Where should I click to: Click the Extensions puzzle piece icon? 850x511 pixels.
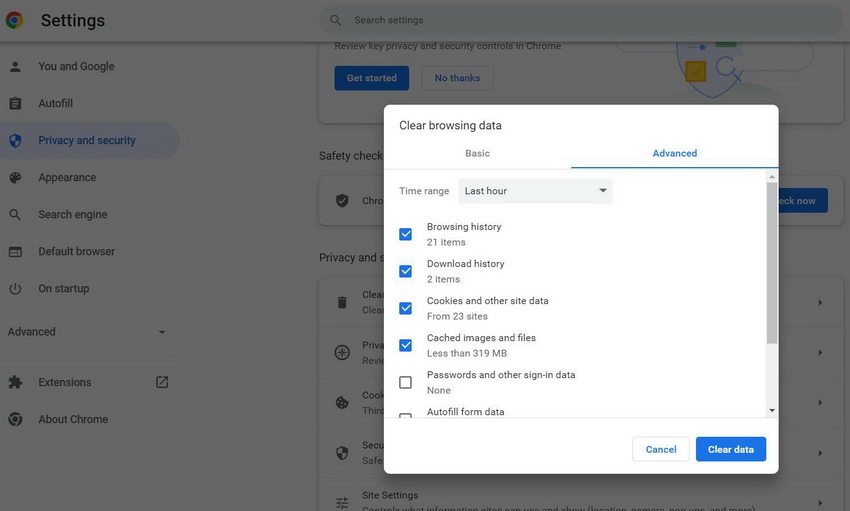coord(15,383)
